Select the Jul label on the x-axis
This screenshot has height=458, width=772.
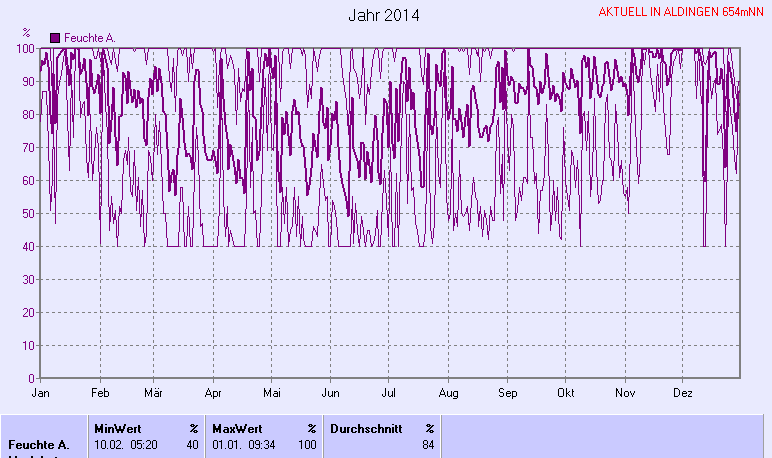tap(390, 393)
